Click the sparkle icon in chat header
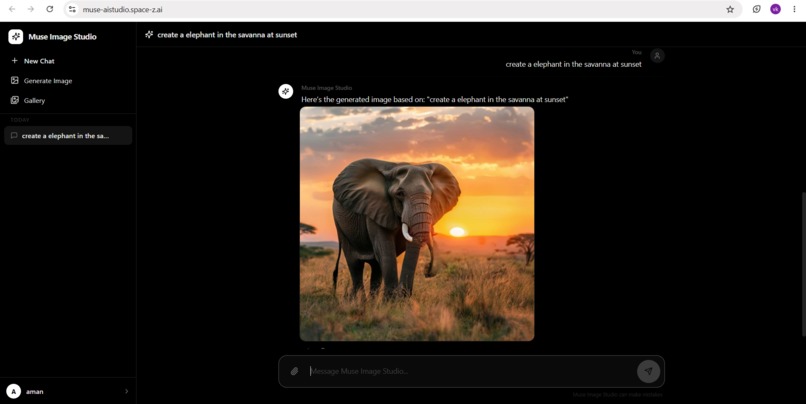806x404 pixels. coord(149,34)
